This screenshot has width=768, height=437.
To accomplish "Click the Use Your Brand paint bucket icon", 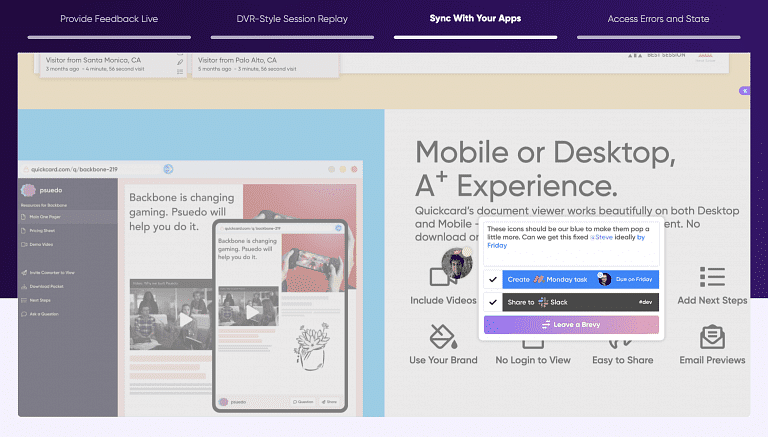I will (x=443, y=337).
